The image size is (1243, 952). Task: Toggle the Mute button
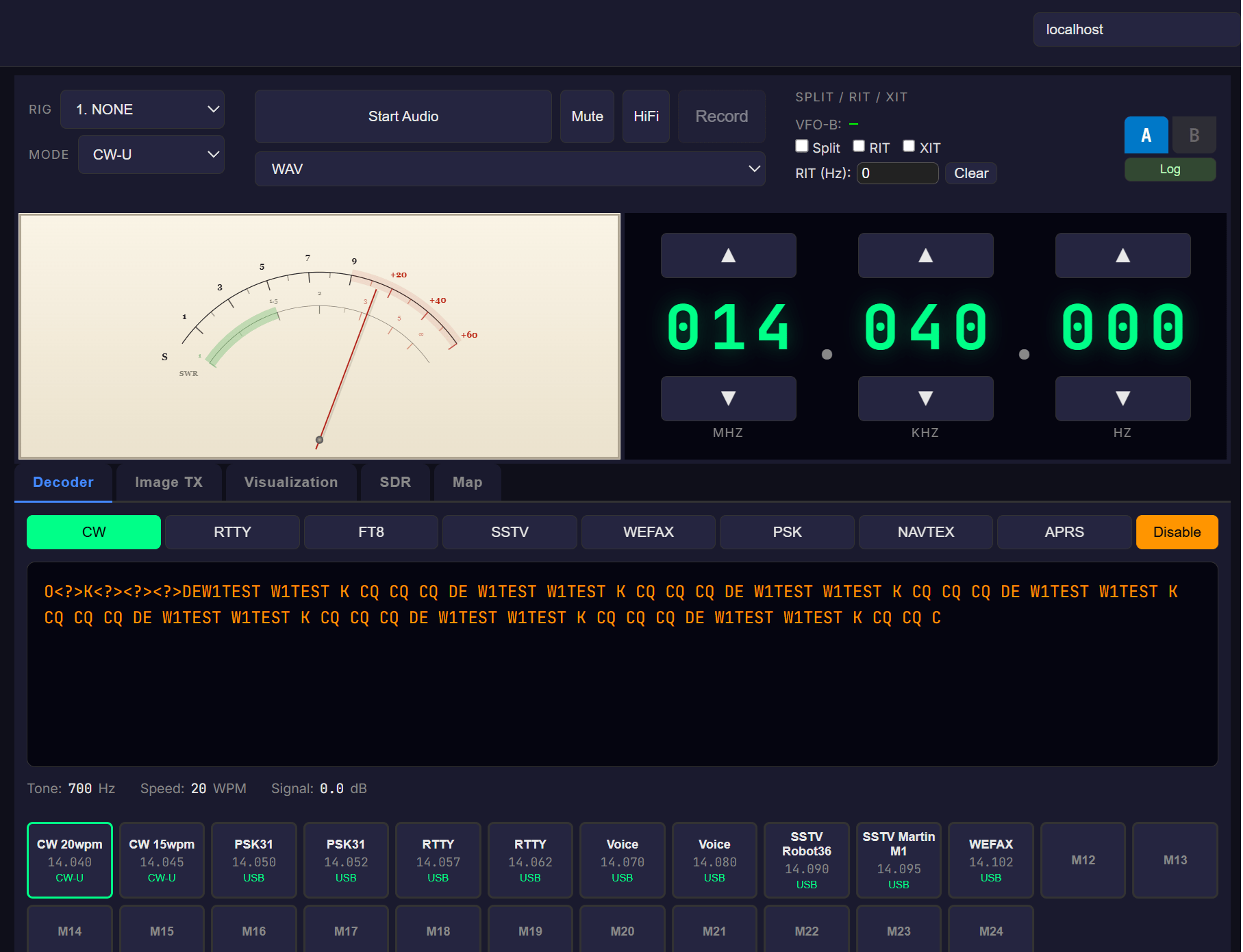[587, 116]
